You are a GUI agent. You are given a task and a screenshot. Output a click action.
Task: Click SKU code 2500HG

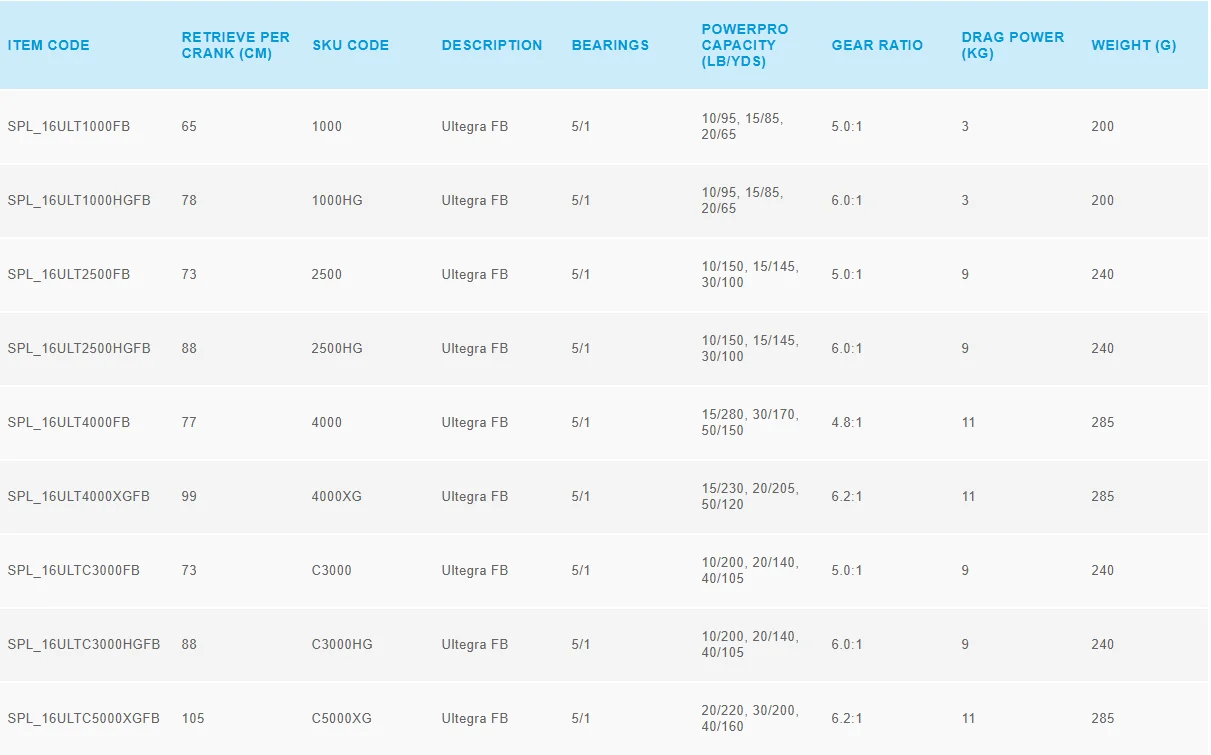(337, 348)
